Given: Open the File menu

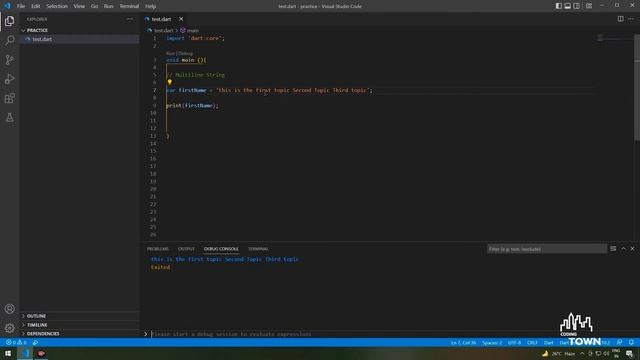Looking at the screenshot, I should point(21,6).
